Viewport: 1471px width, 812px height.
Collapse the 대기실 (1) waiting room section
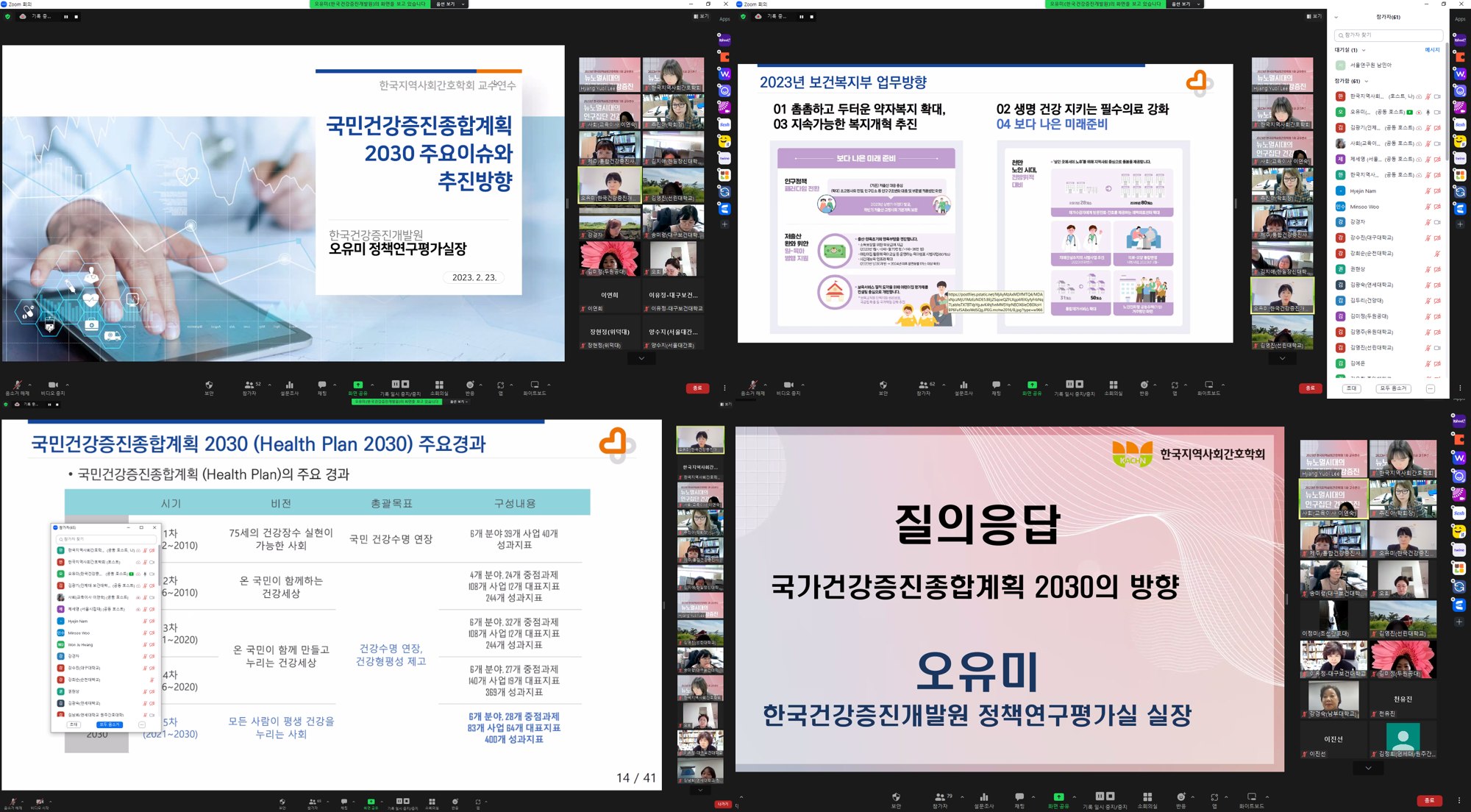[x=1364, y=50]
